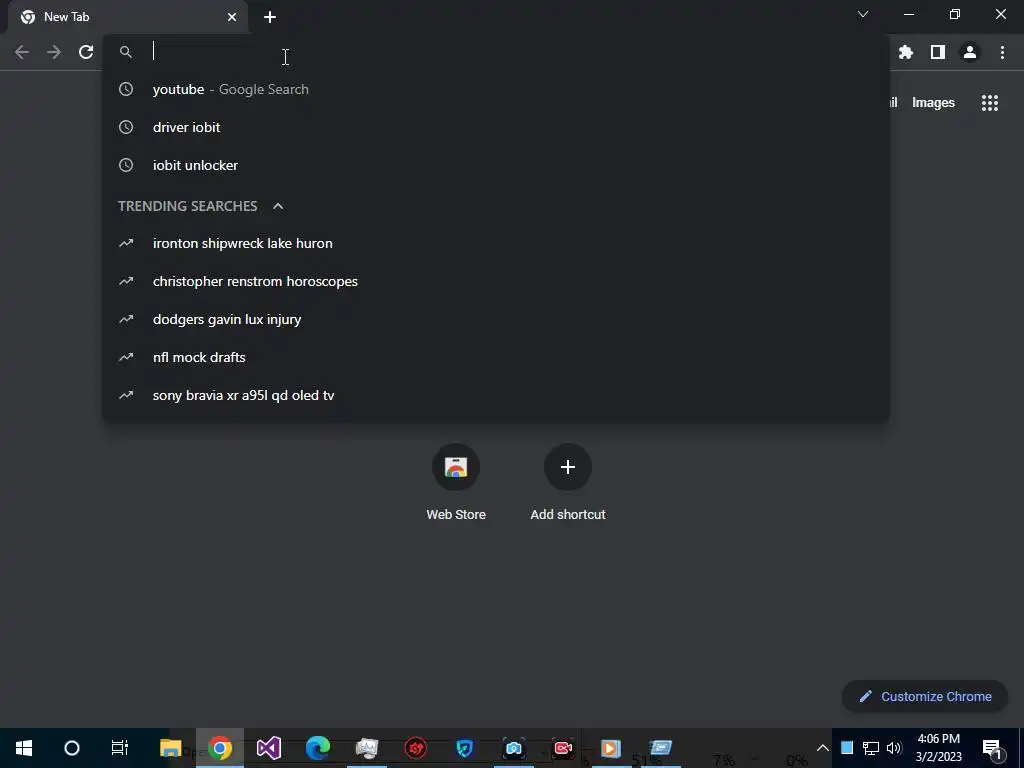The height and width of the screenshot is (768, 1024).
Task: Open Customize Chrome
Action: click(925, 697)
